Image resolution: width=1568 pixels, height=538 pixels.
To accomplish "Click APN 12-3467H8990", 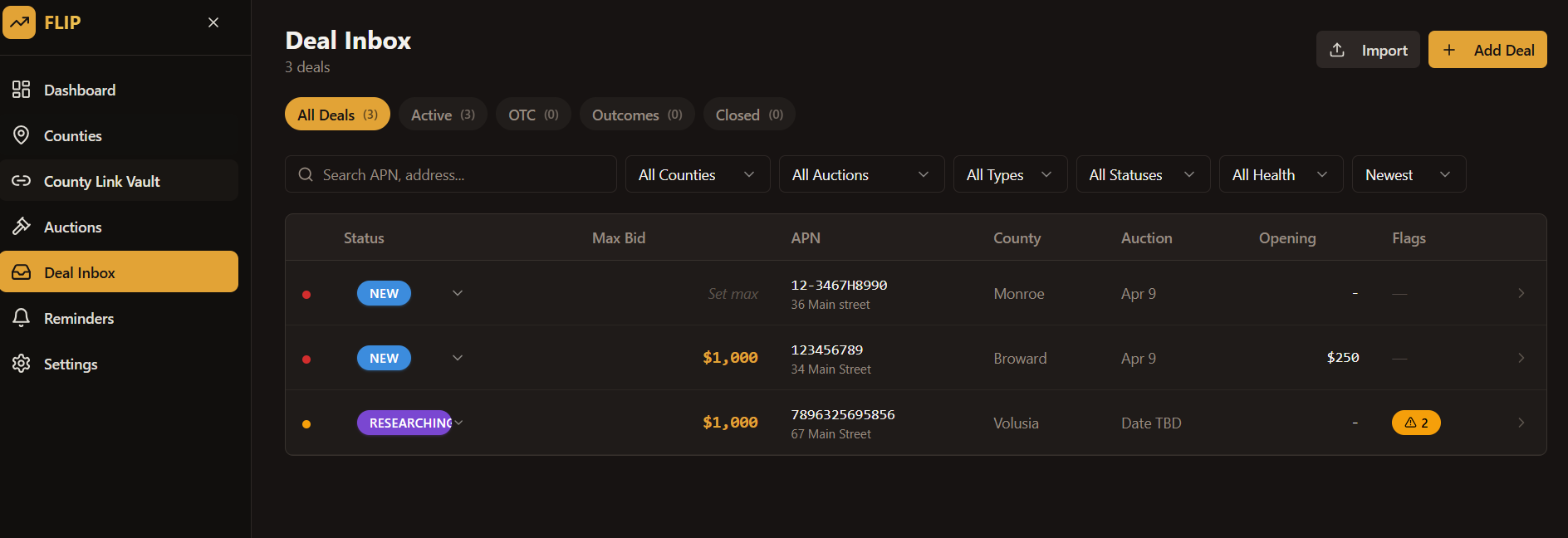I will click(x=839, y=286).
